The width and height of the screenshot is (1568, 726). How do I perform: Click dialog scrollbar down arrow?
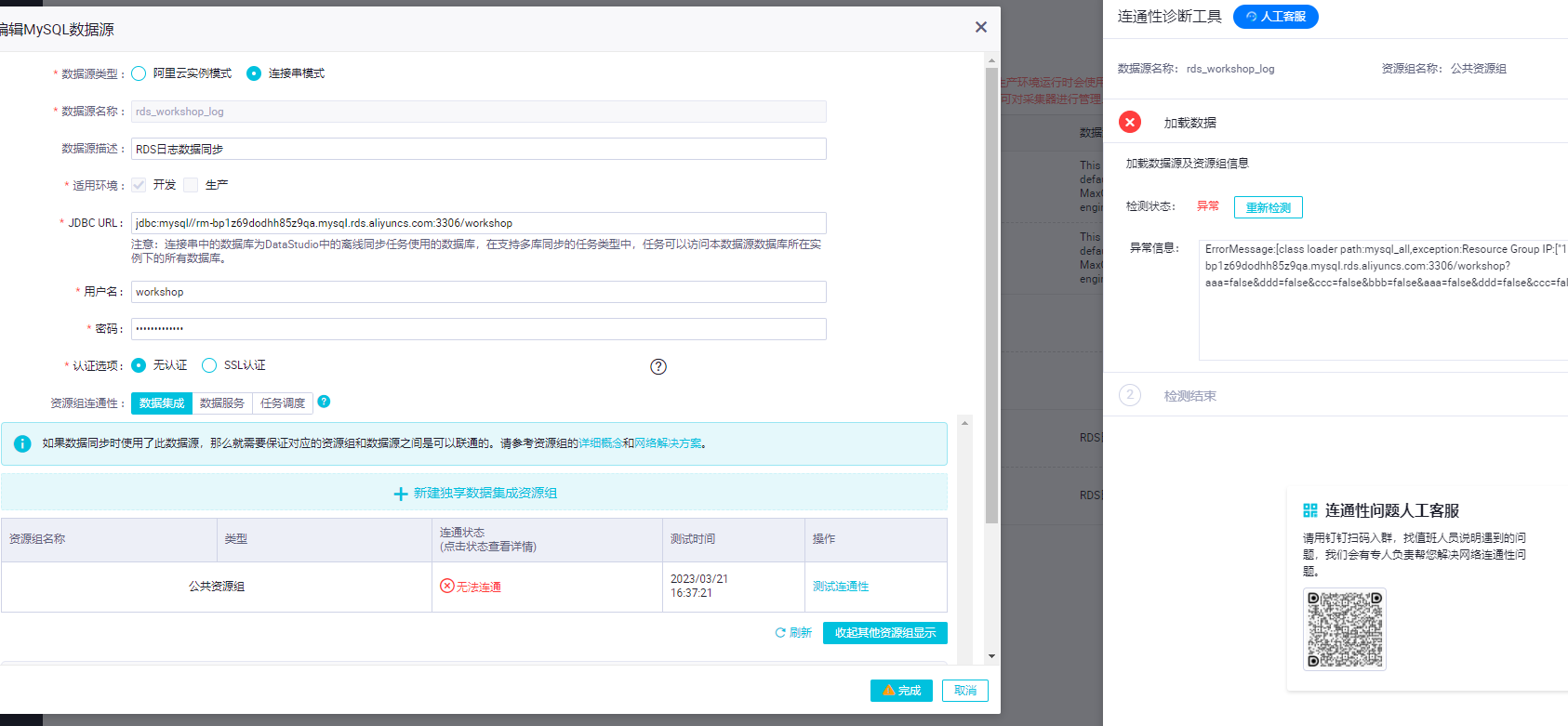[991, 656]
